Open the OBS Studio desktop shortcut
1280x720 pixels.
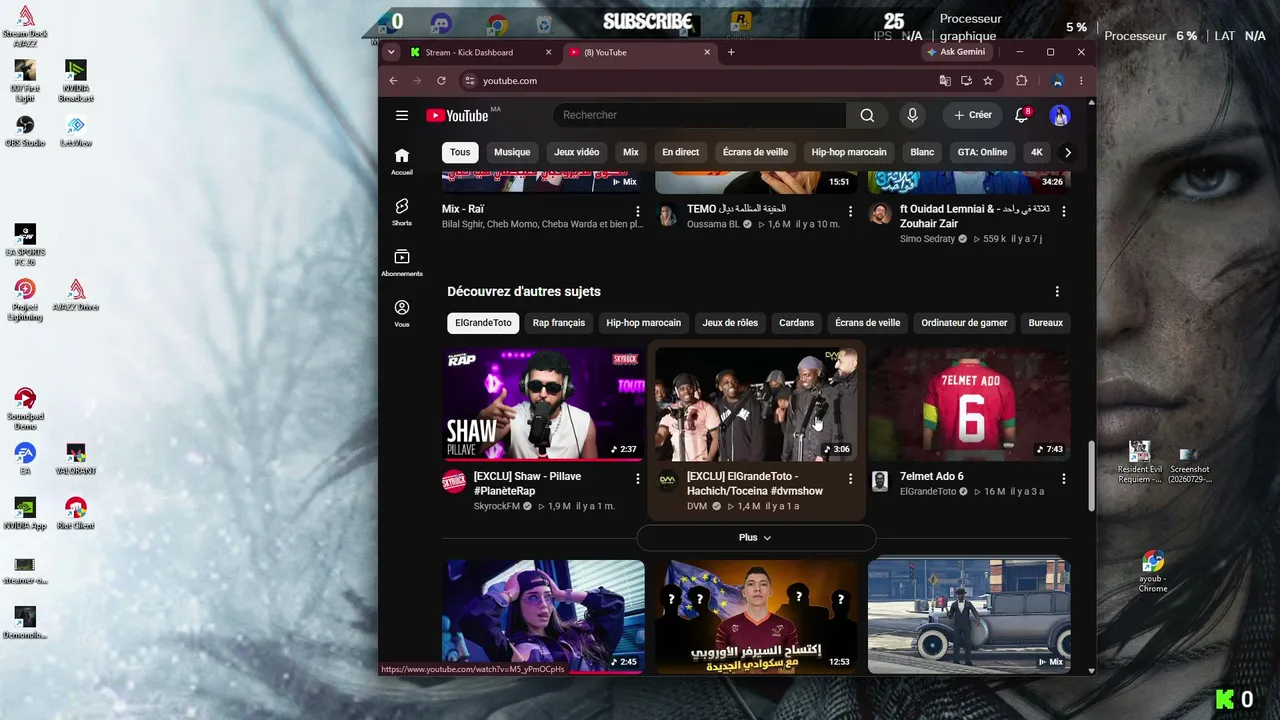tap(25, 130)
